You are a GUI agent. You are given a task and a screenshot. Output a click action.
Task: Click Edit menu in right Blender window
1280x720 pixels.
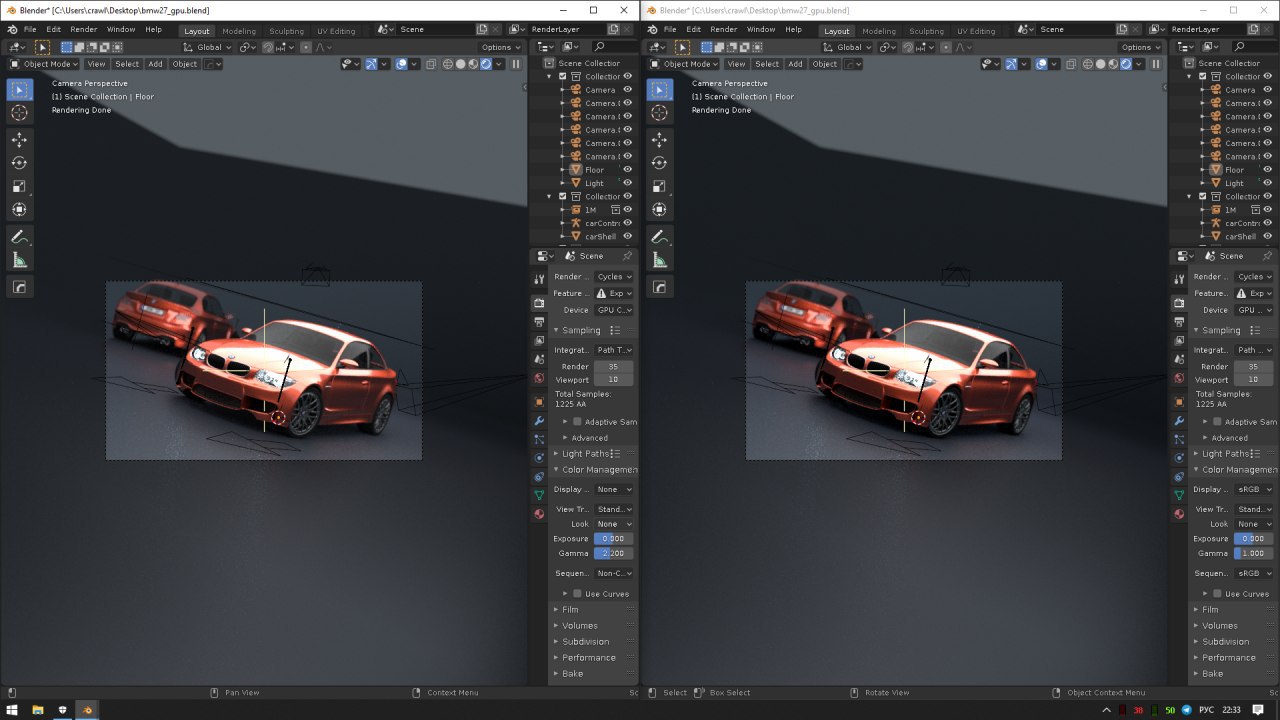693,30
